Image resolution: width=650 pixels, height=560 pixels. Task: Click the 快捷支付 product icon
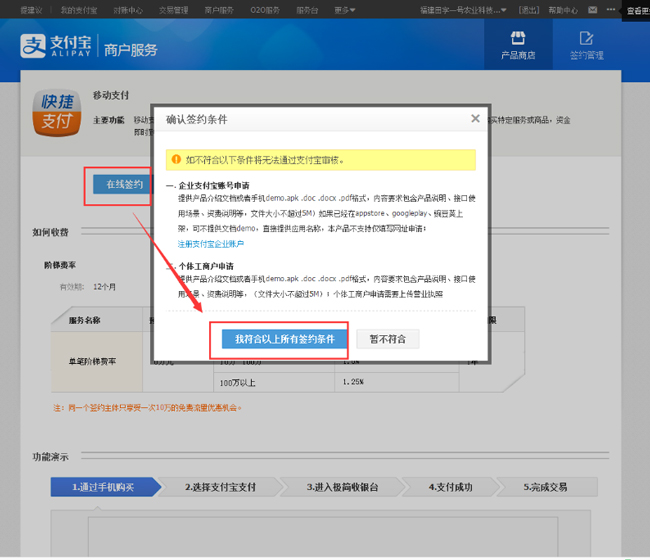57,113
